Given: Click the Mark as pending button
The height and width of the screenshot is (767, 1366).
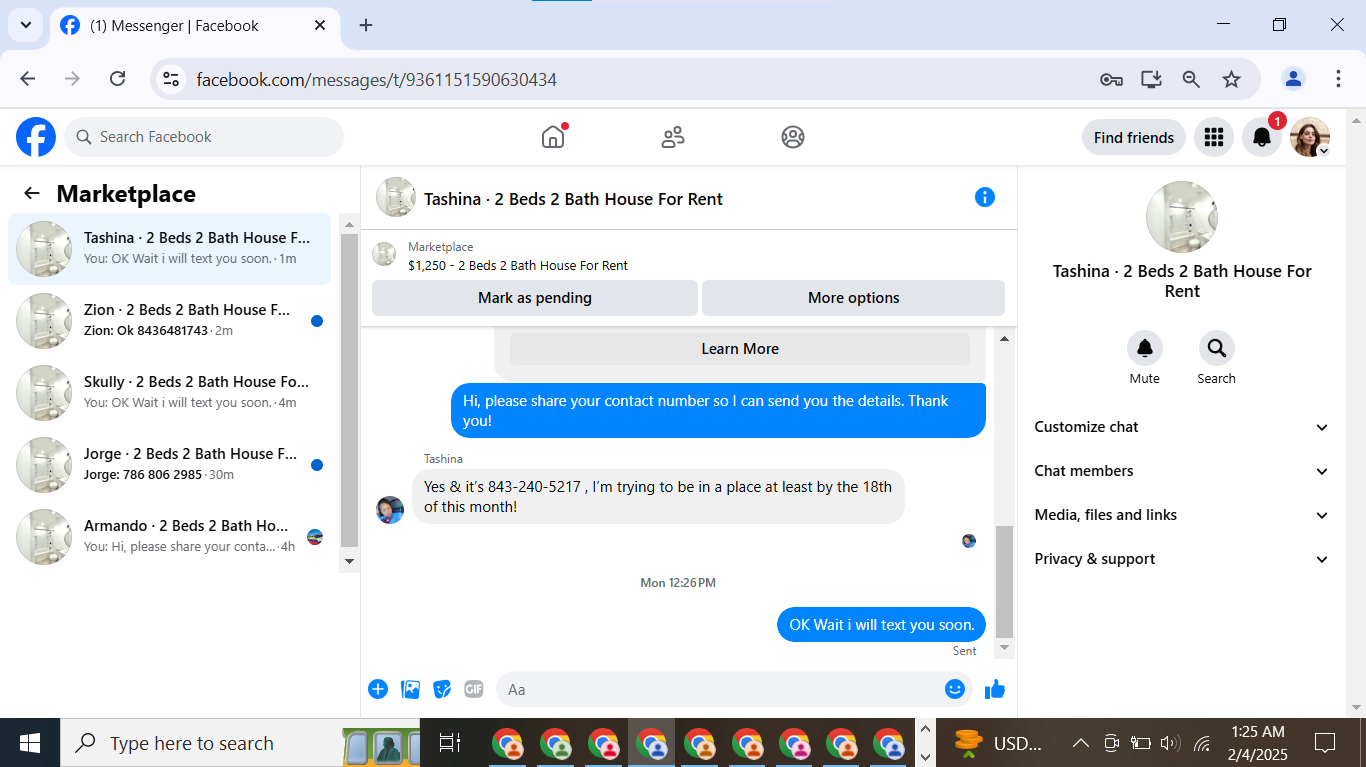Looking at the screenshot, I should (x=535, y=298).
